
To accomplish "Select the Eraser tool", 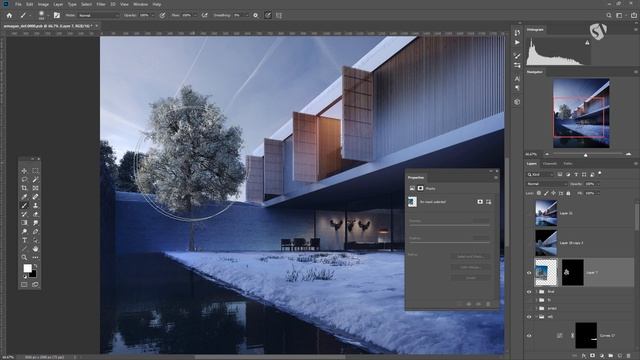I will (36, 214).
